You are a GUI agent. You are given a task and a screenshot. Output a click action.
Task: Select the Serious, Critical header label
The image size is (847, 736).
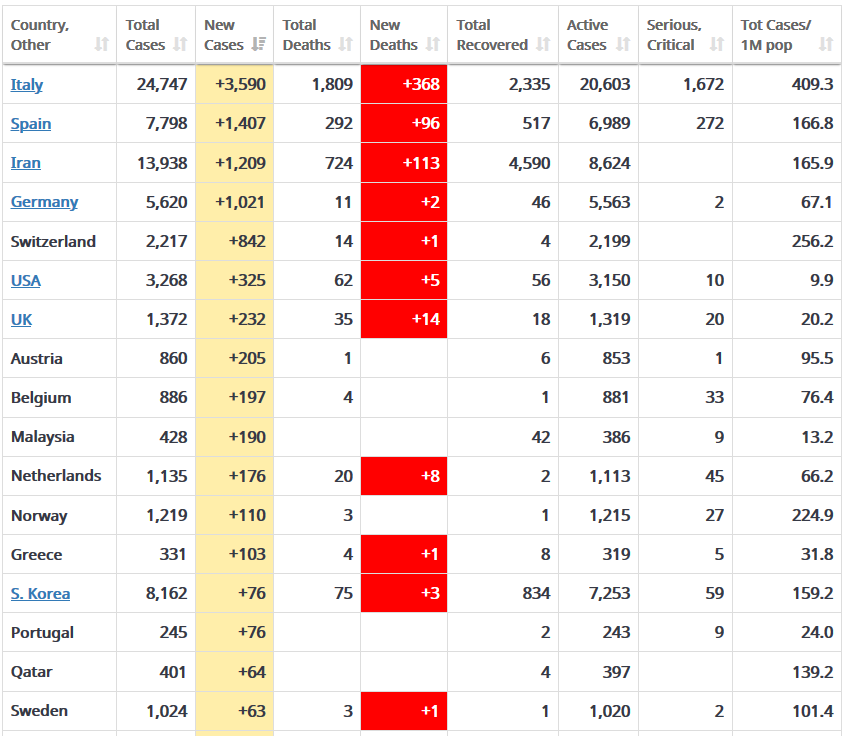point(674,35)
